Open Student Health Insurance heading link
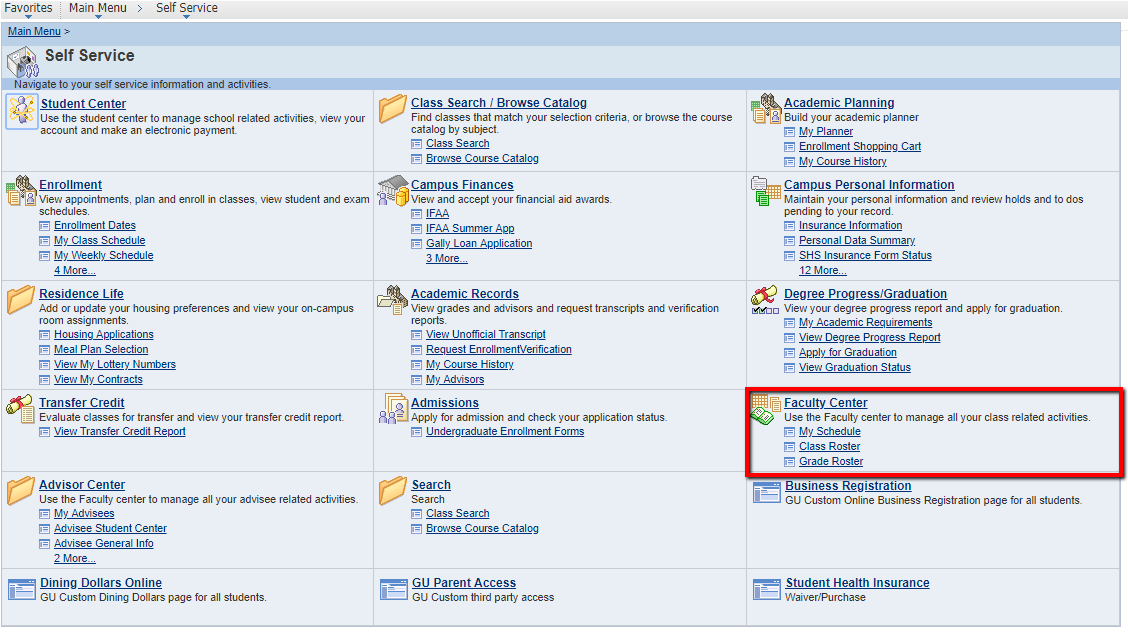1128x636 pixels. tap(858, 583)
